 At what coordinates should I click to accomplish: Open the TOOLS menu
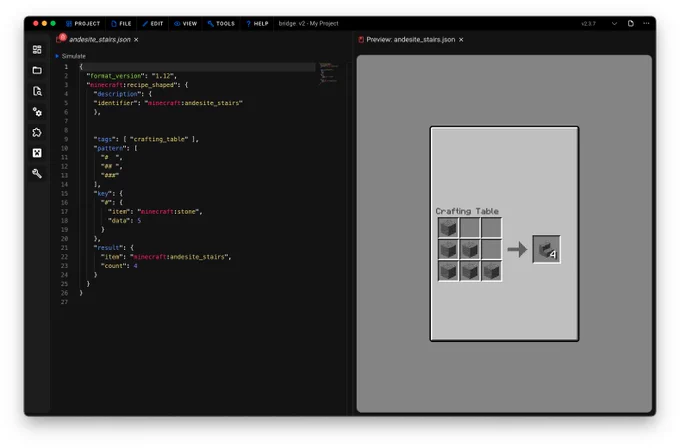coord(221,23)
